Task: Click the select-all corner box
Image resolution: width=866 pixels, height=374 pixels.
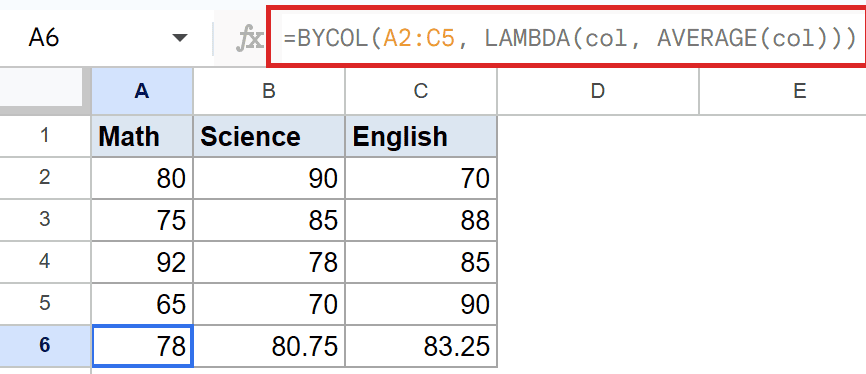Action: pyautogui.click(x=45, y=91)
